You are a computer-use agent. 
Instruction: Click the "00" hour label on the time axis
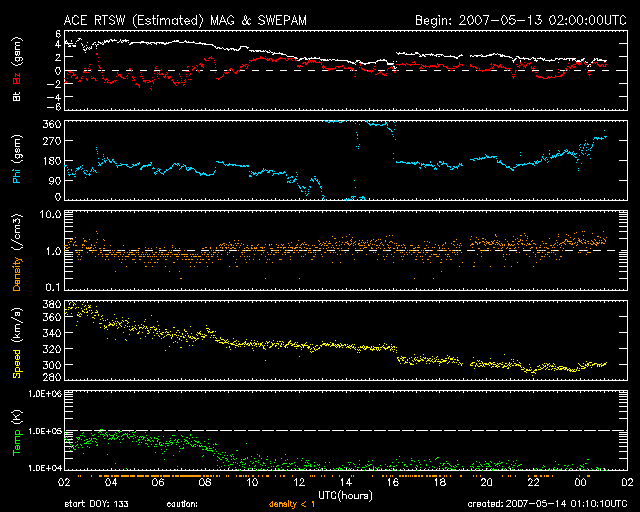tap(580, 482)
